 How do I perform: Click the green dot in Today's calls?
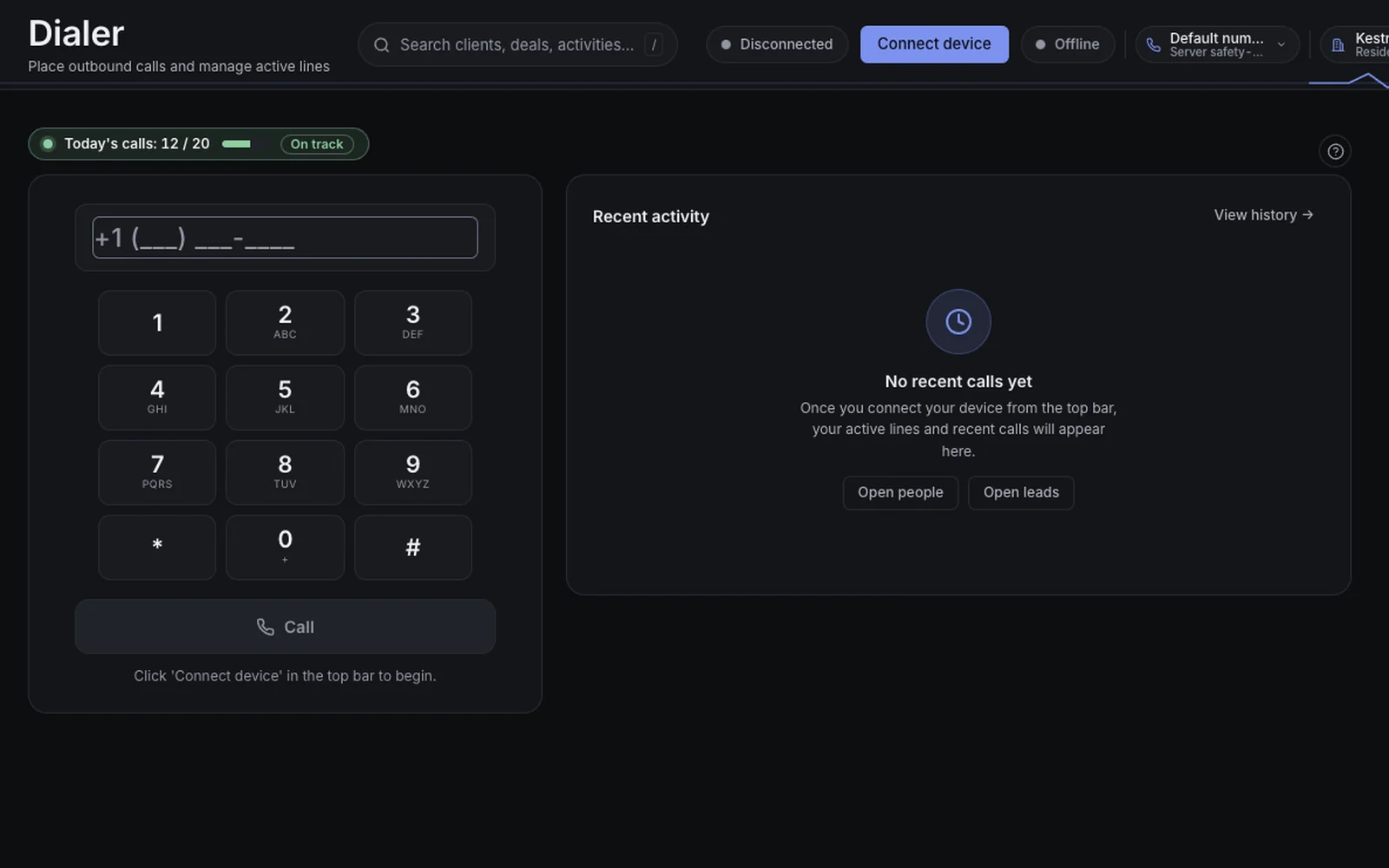(x=48, y=144)
